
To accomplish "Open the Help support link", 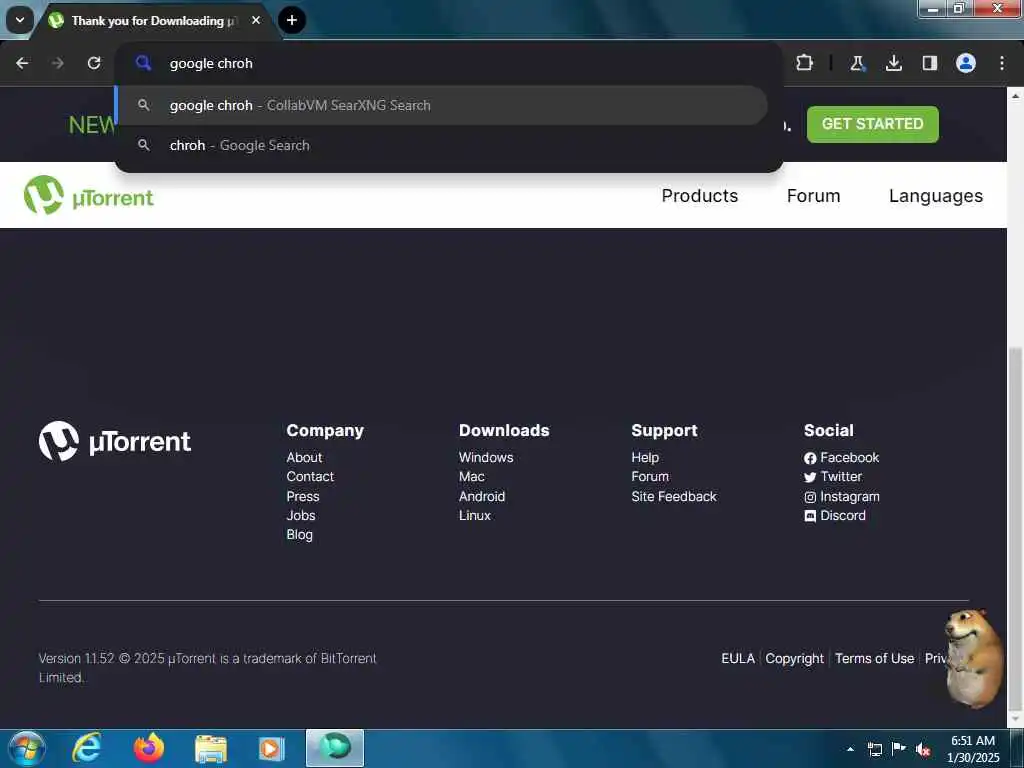I will (645, 458).
